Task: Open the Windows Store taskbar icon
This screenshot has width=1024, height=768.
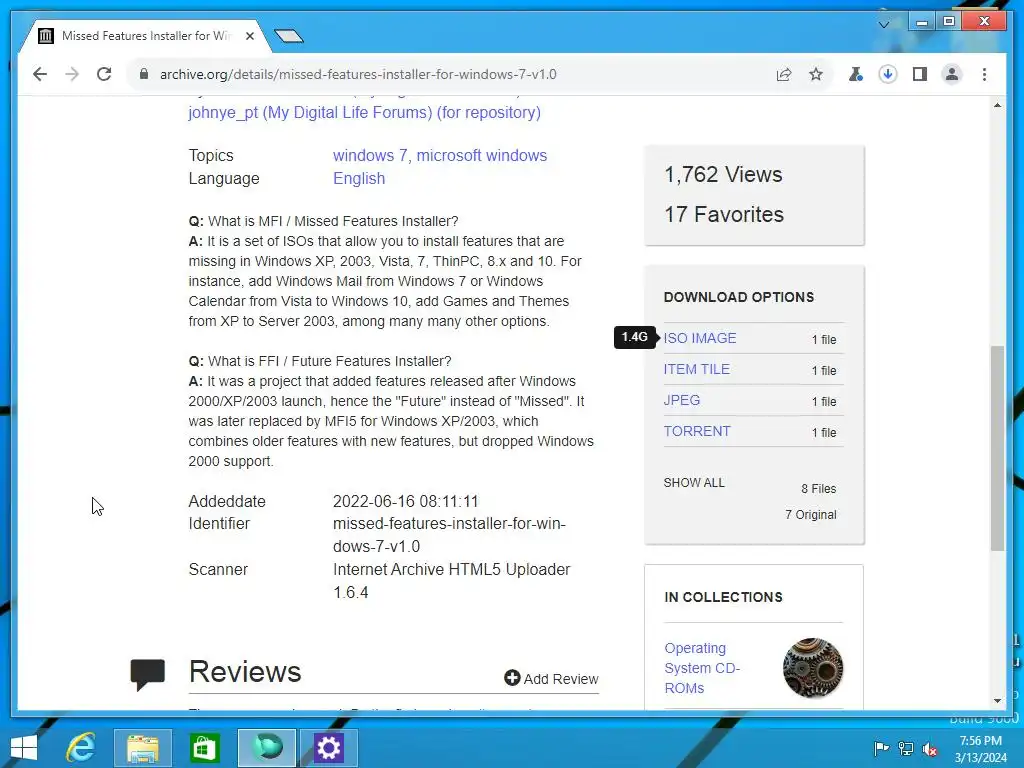Action: tap(204, 748)
